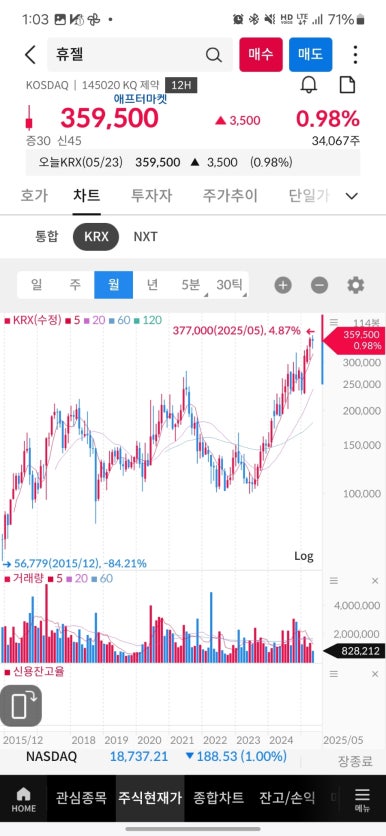Image resolution: width=386 pixels, height=836 pixels.
Task: Open the 30틱 tick interval dropdown
Action: pos(230,285)
